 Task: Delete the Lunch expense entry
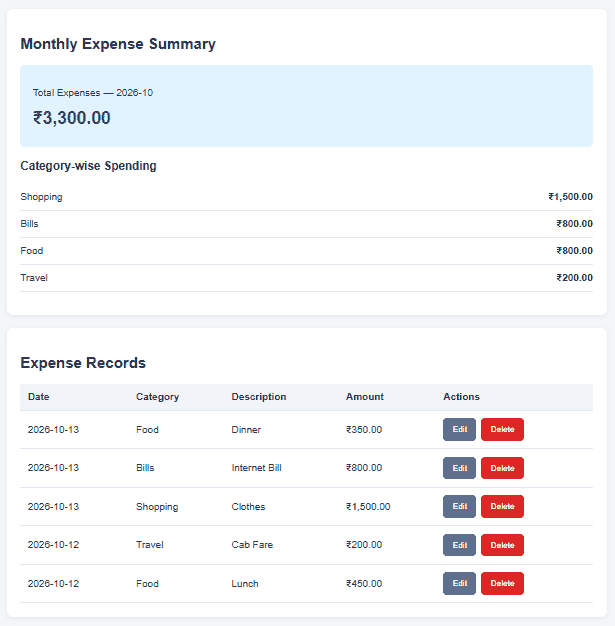click(502, 583)
